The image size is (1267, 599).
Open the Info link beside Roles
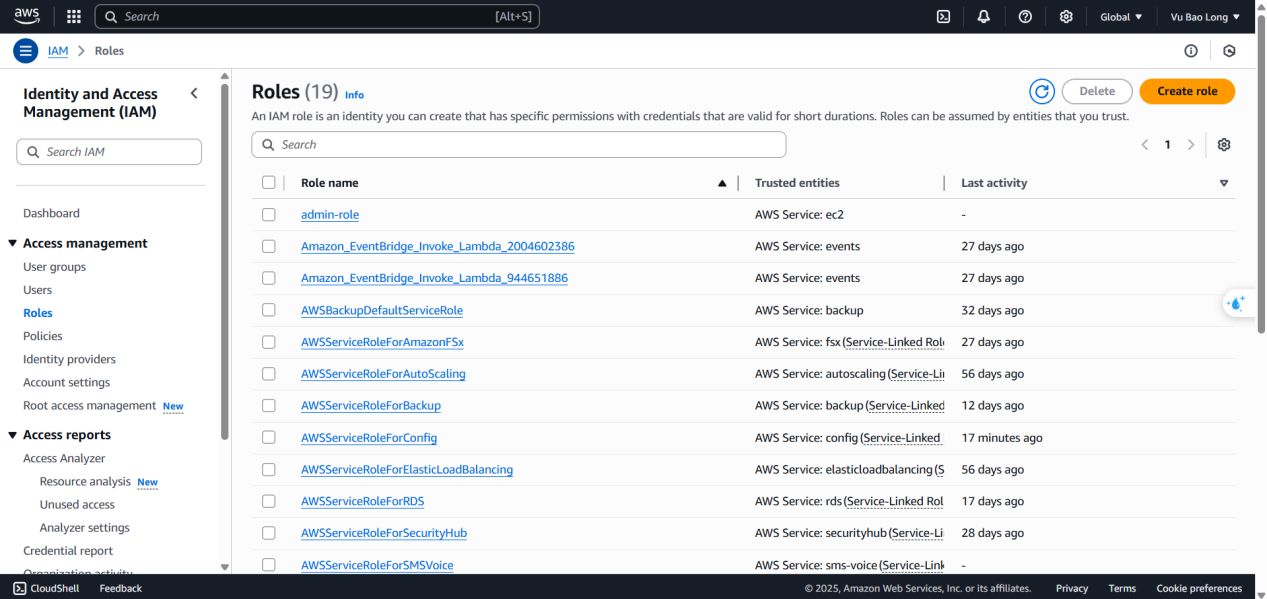pos(354,95)
